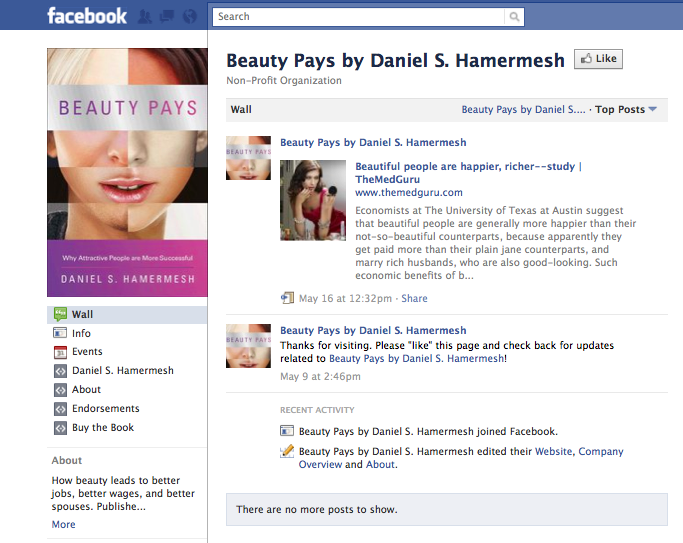Click the Info card icon in sidebar
683x543 pixels.
click(60, 333)
